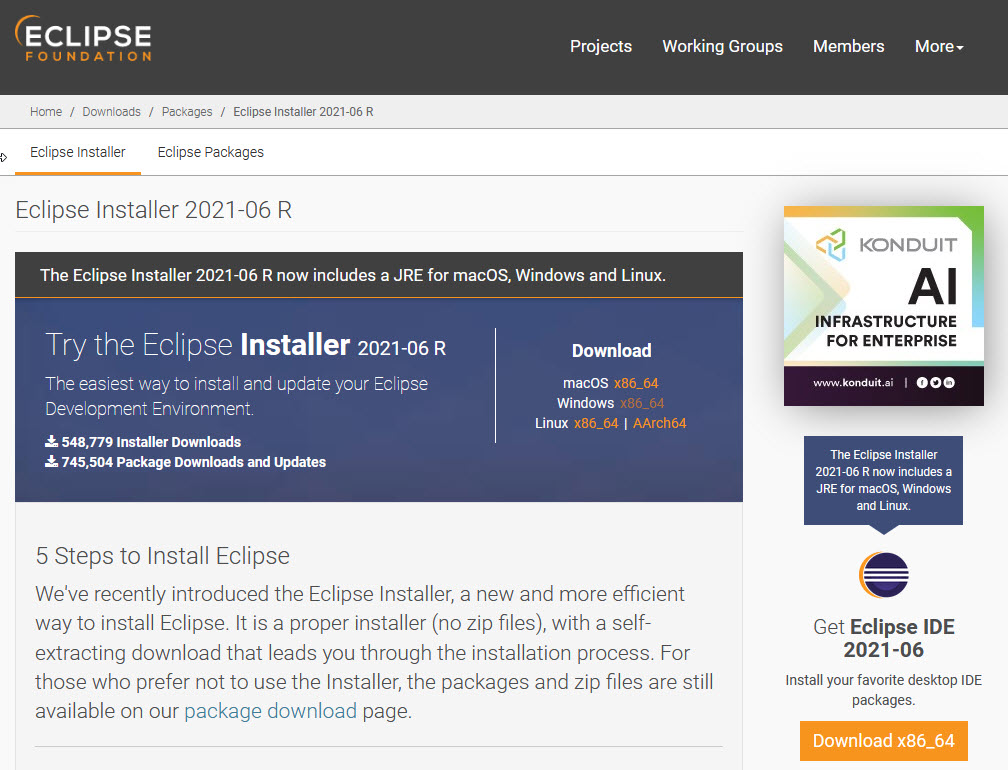The image size is (1008, 770).
Task: Click the Projects menu item
Action: [600, 46]
